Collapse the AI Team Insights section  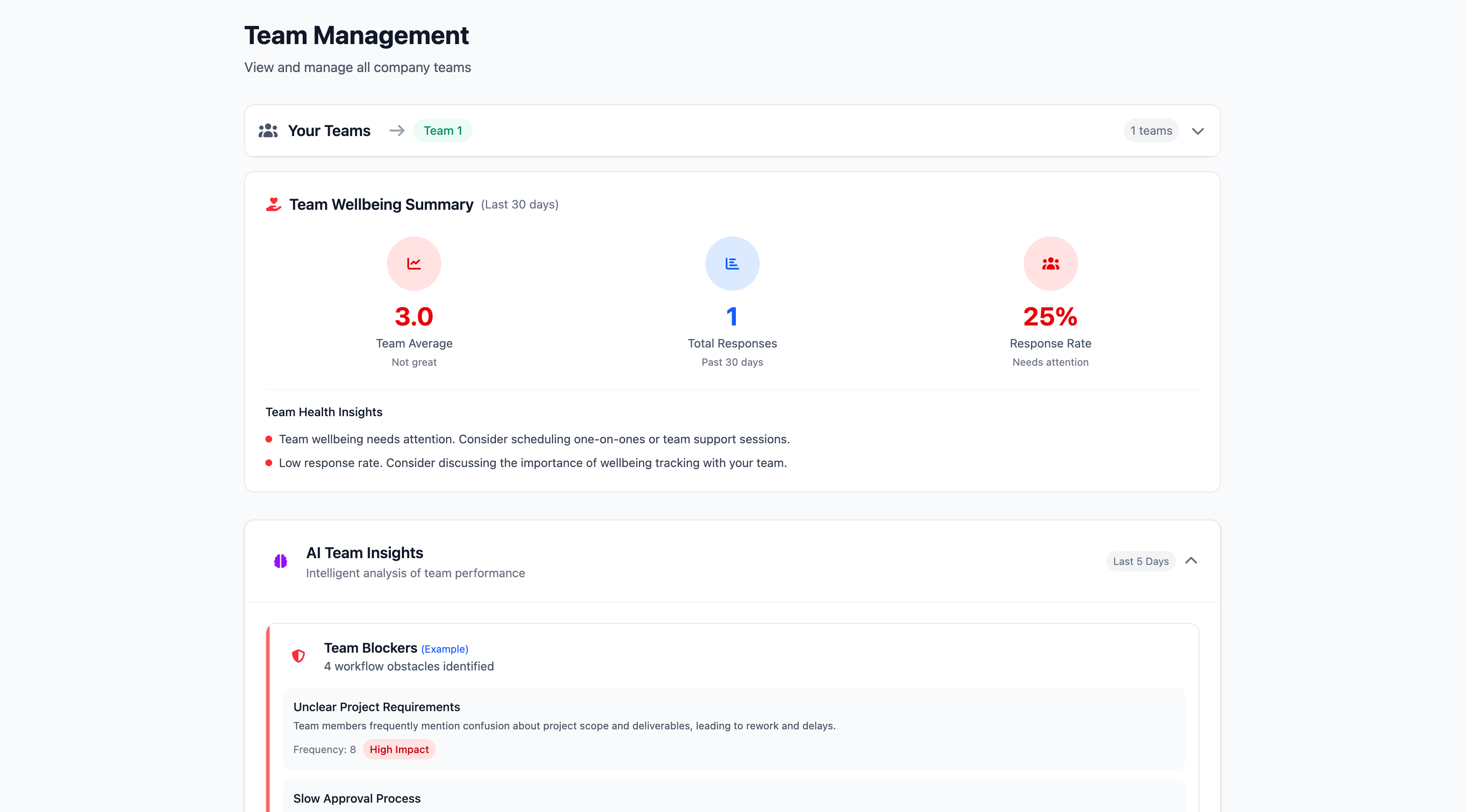(x=1191, y=561)
